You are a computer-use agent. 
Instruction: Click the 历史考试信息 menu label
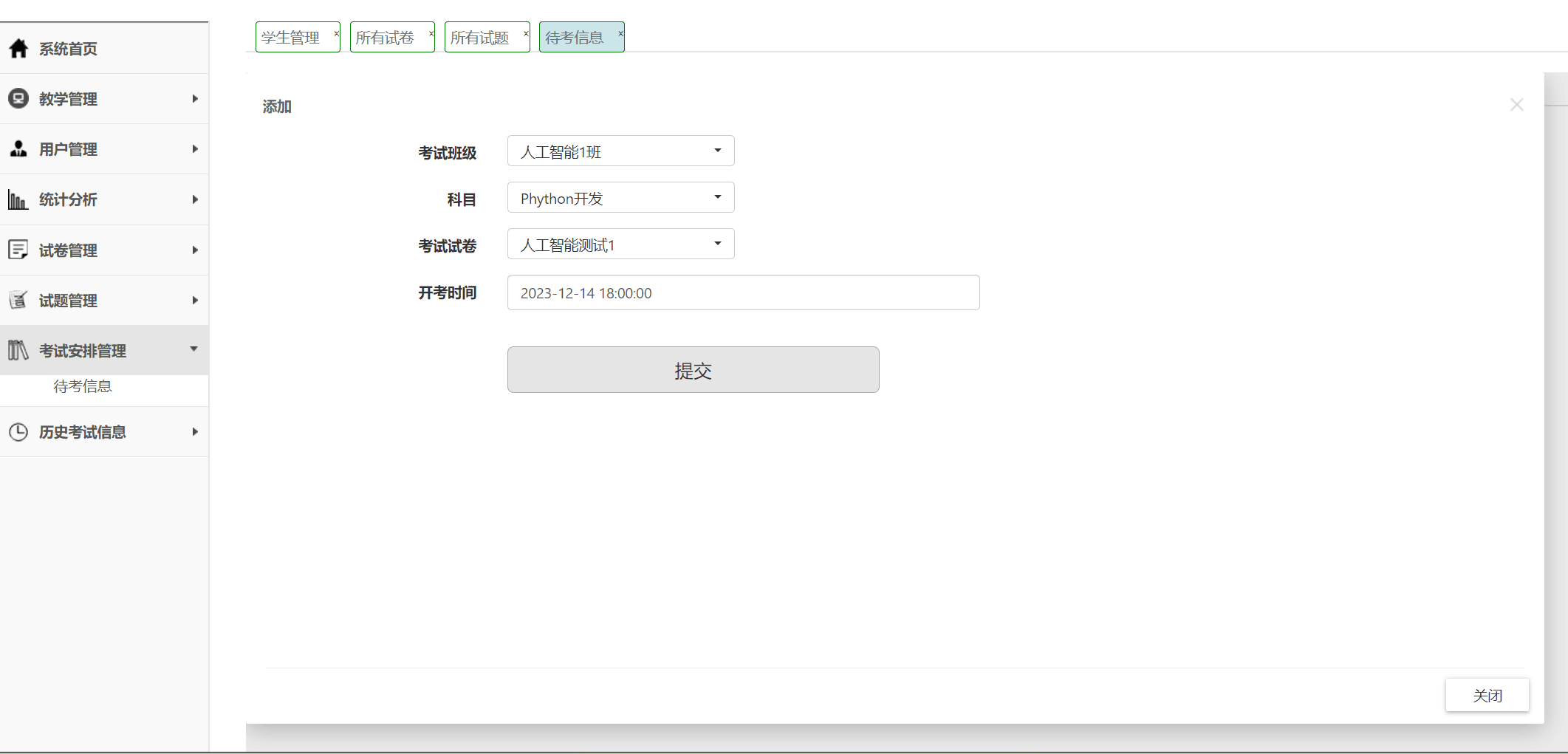83,432
